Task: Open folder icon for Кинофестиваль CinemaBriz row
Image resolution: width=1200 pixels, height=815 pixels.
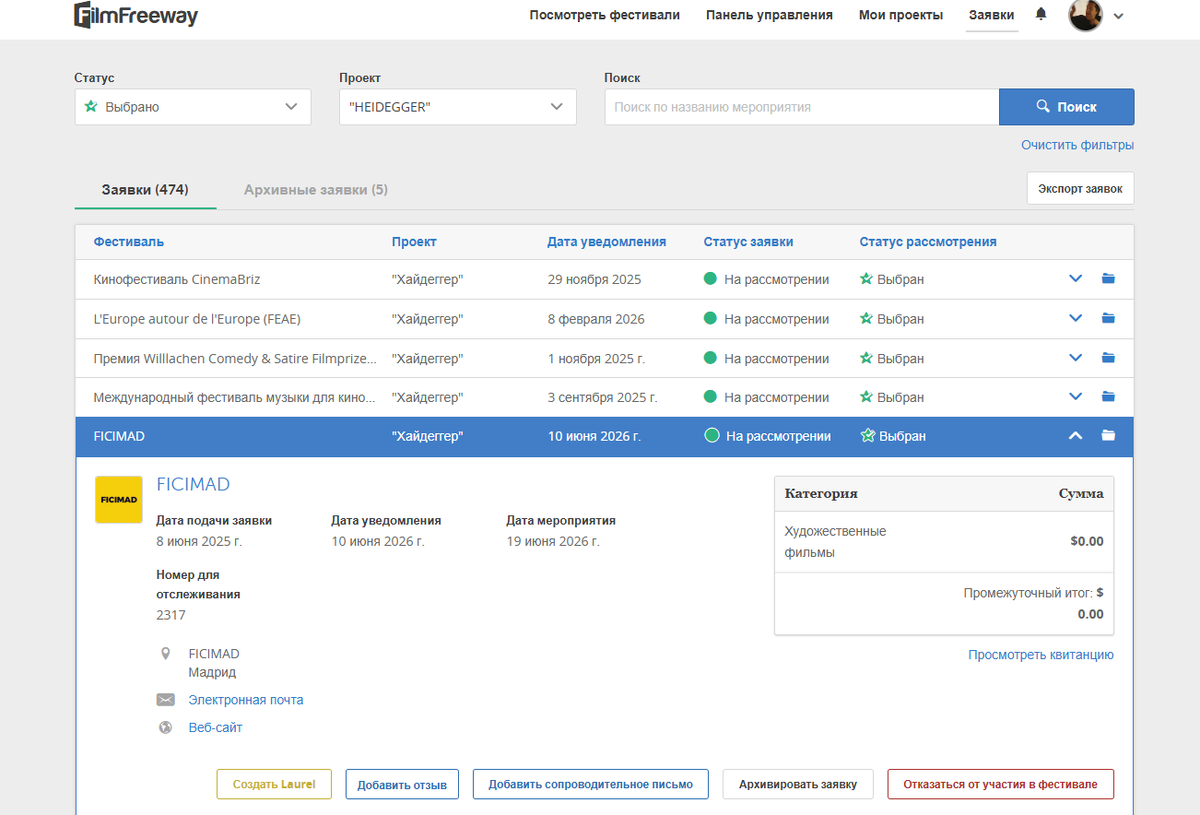Action: (1108, 279)
